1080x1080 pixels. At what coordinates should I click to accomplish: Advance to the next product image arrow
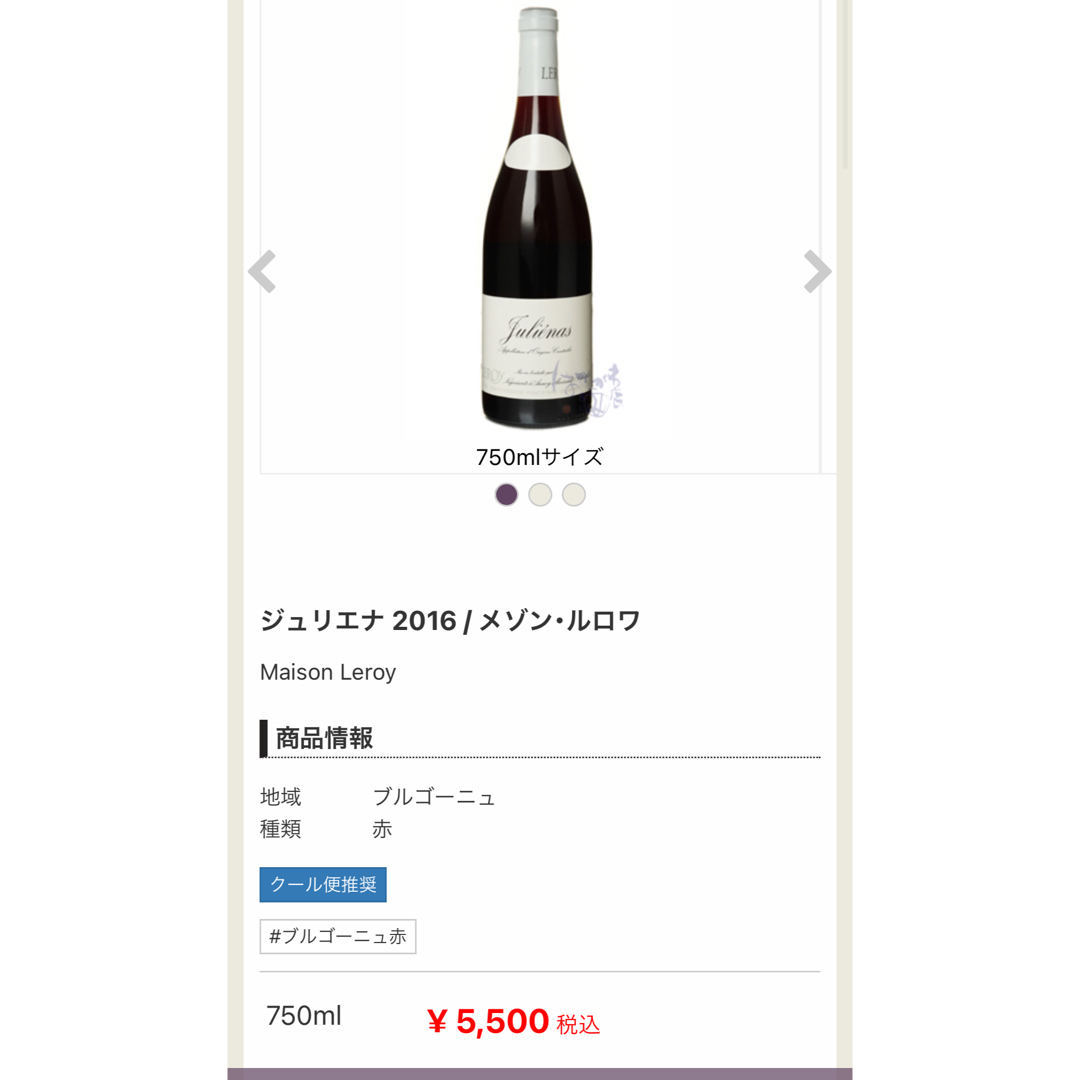(x=818, y=271)
